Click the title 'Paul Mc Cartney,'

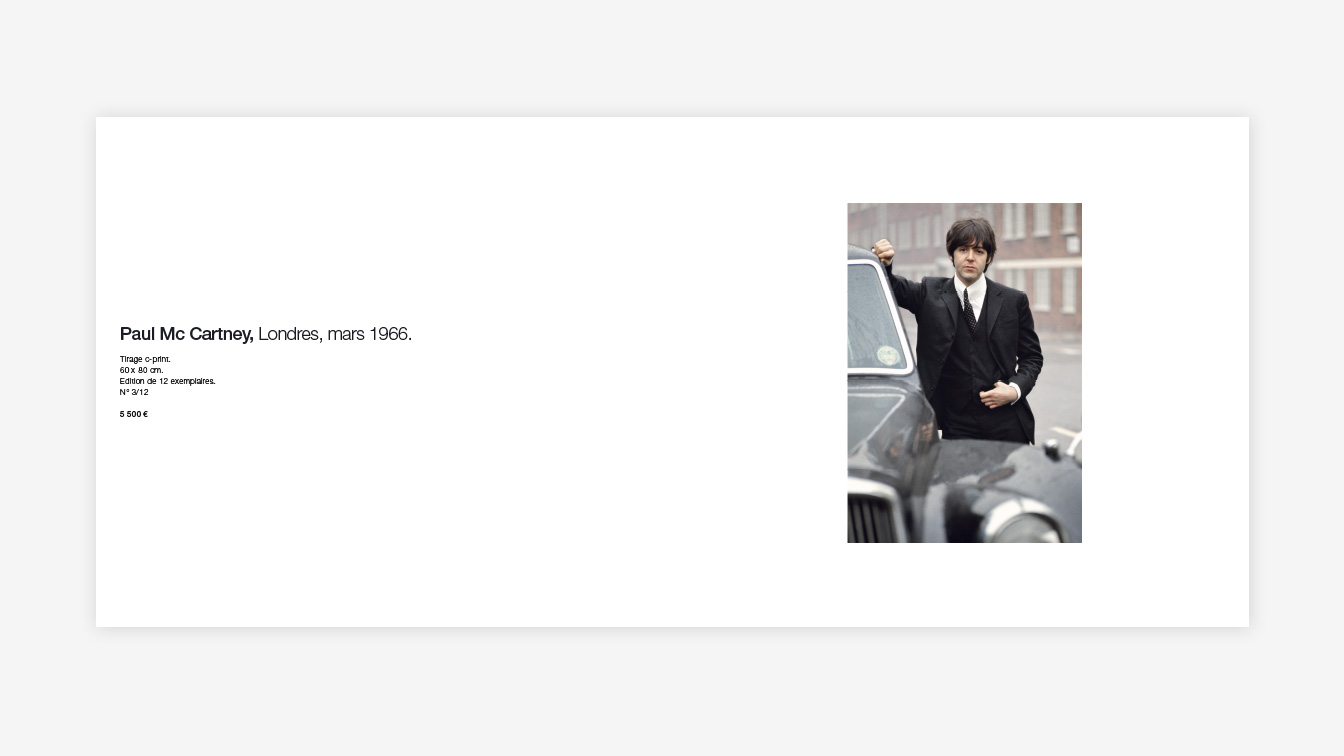(x=186, y=334)
